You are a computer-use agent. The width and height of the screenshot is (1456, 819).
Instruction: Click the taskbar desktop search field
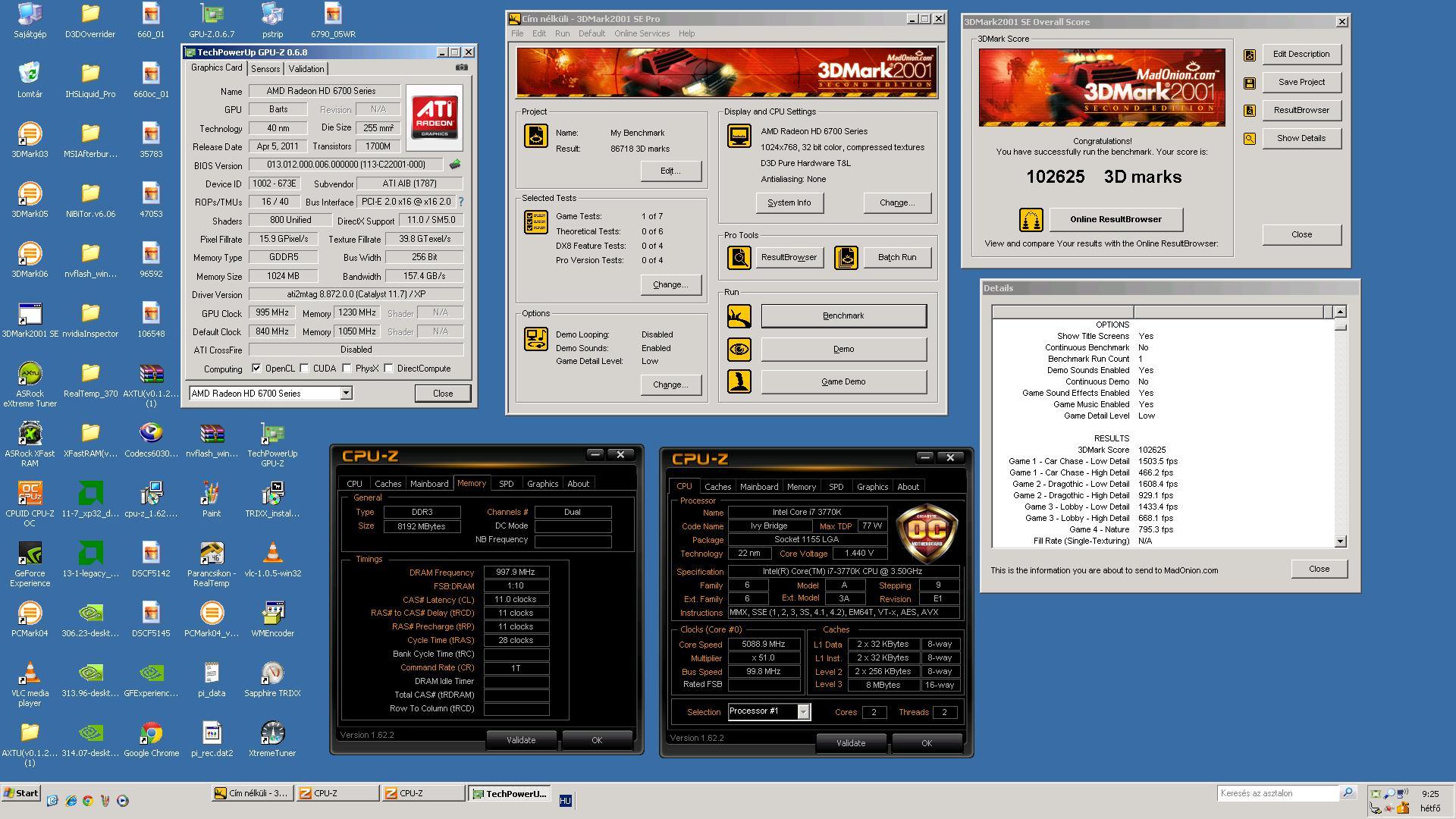pyautogui.click(x=1278, y=793)
